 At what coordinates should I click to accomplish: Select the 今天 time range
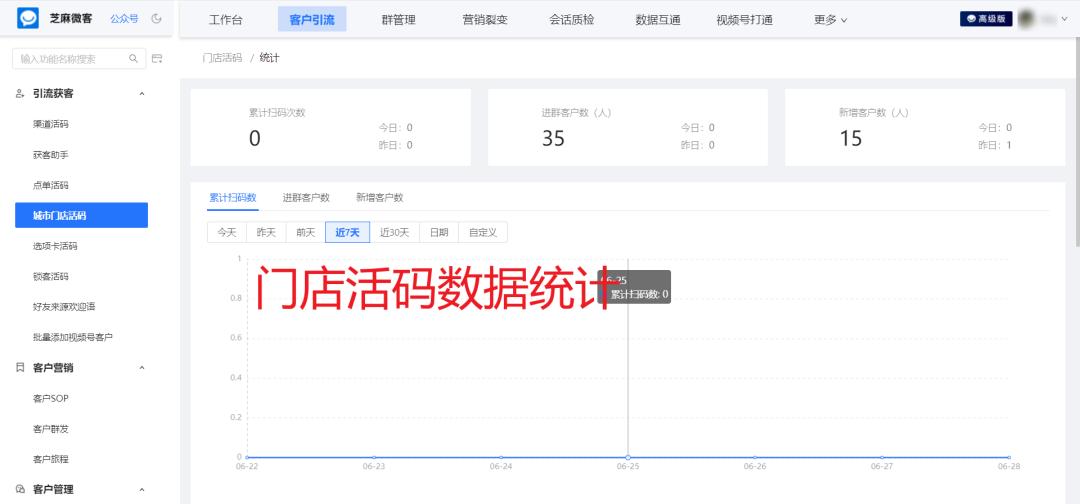pyautogui.click(x=227, y=232)
